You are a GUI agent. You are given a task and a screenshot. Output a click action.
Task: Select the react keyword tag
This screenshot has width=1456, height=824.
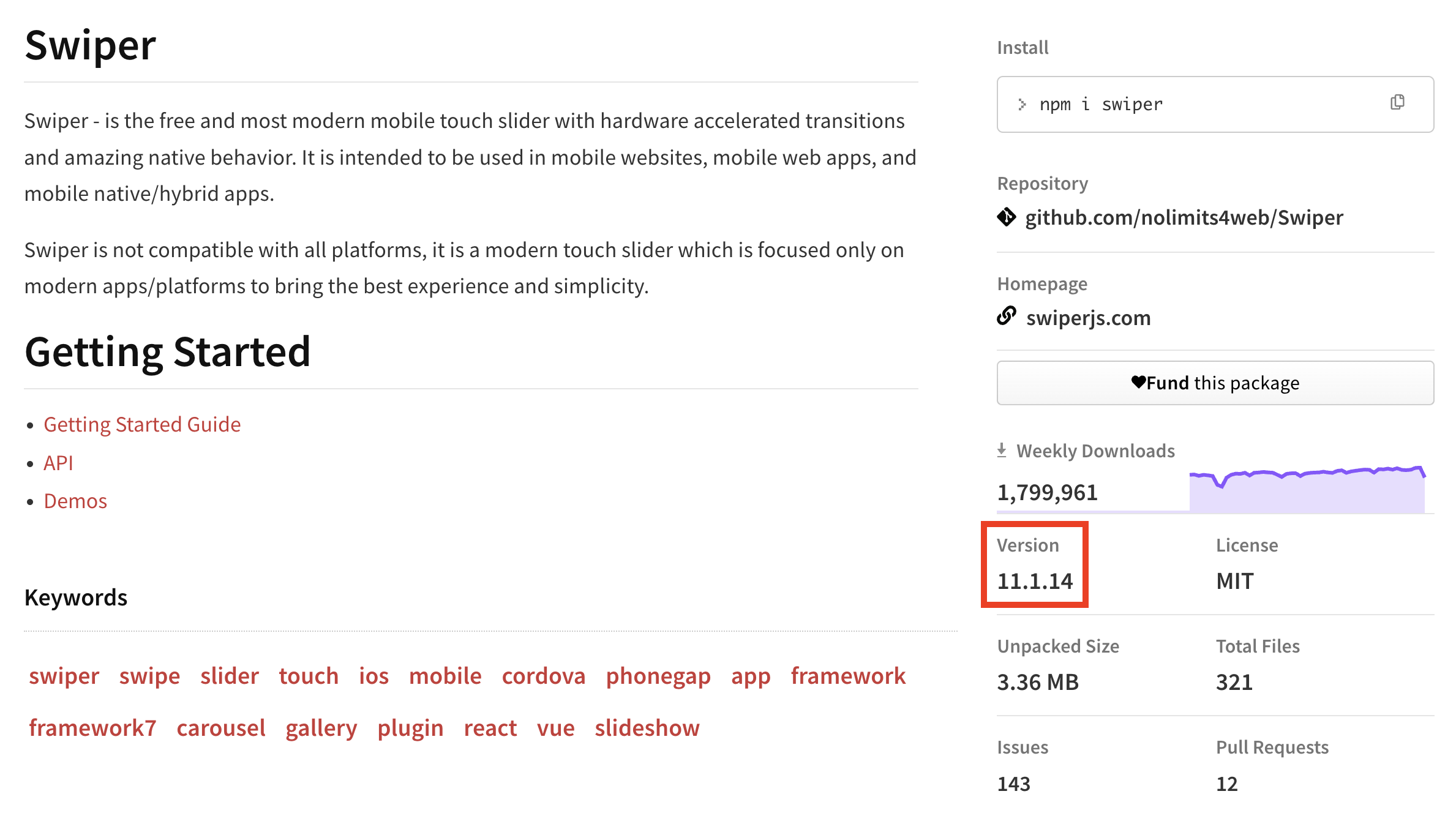pos(490,728)
